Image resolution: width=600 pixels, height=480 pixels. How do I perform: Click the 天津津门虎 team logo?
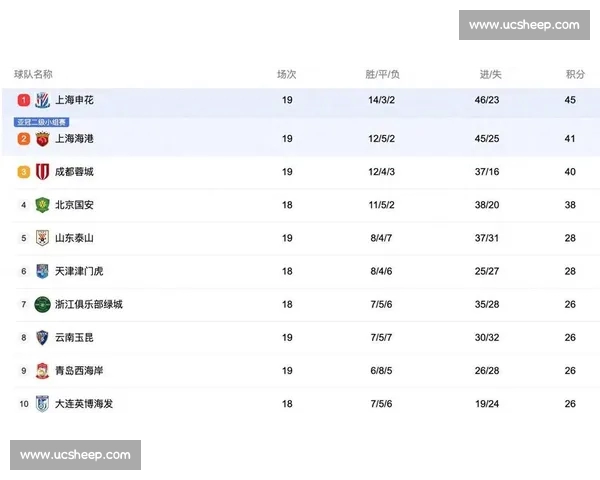[42, 271]
